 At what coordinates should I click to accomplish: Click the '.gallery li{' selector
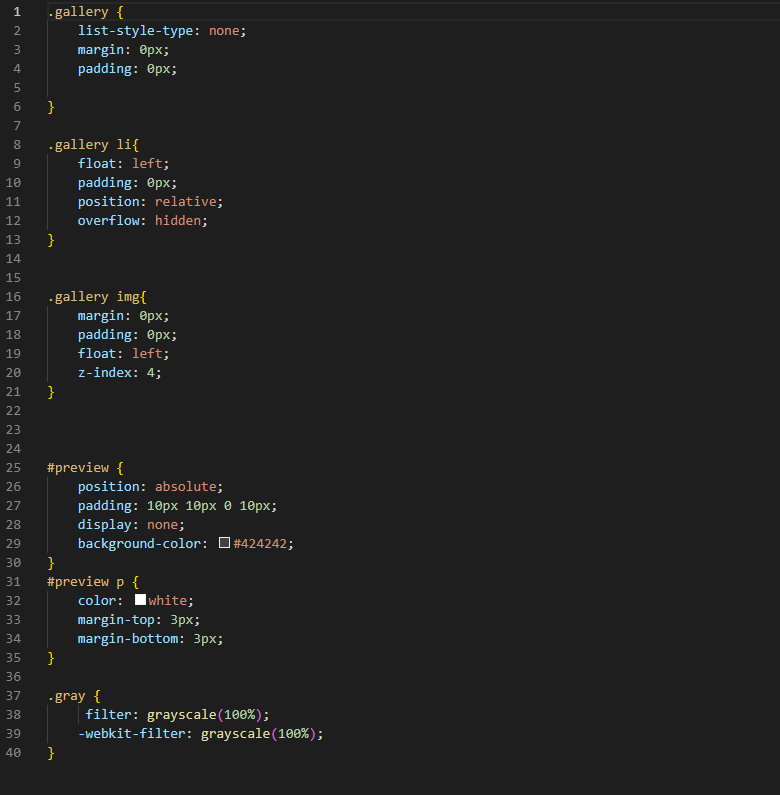tap(93, 144)
